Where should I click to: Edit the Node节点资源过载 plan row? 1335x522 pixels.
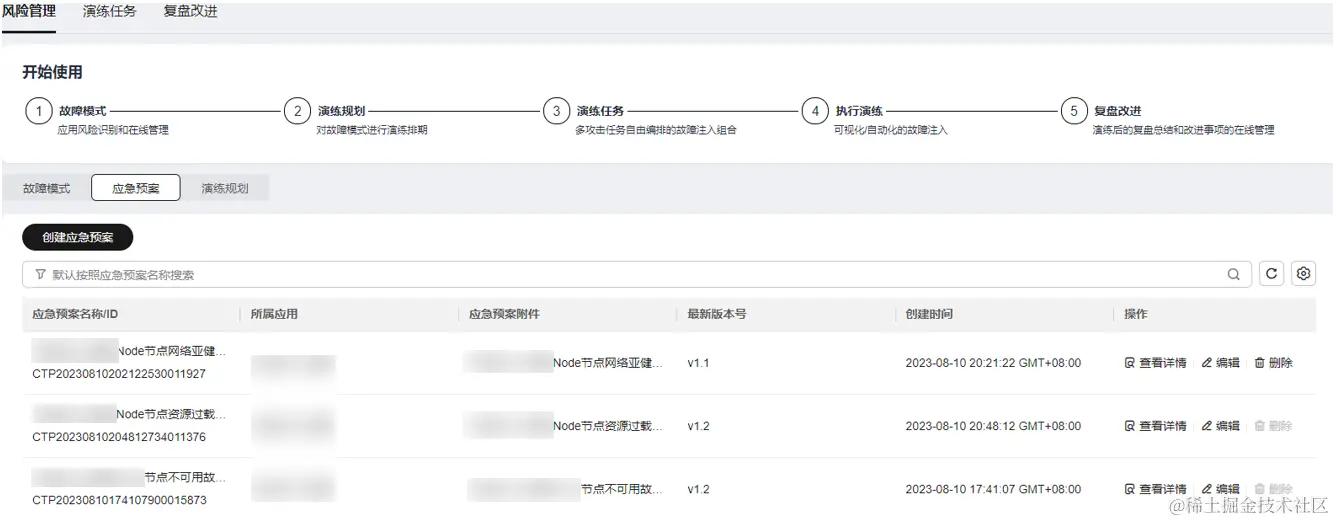pyautogui.click(x=1220, y=426)
